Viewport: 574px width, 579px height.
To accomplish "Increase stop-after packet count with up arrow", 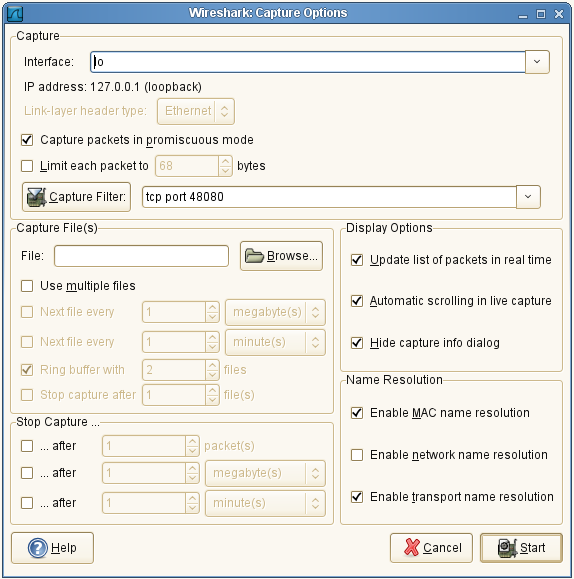I will (x=192, y=441).
